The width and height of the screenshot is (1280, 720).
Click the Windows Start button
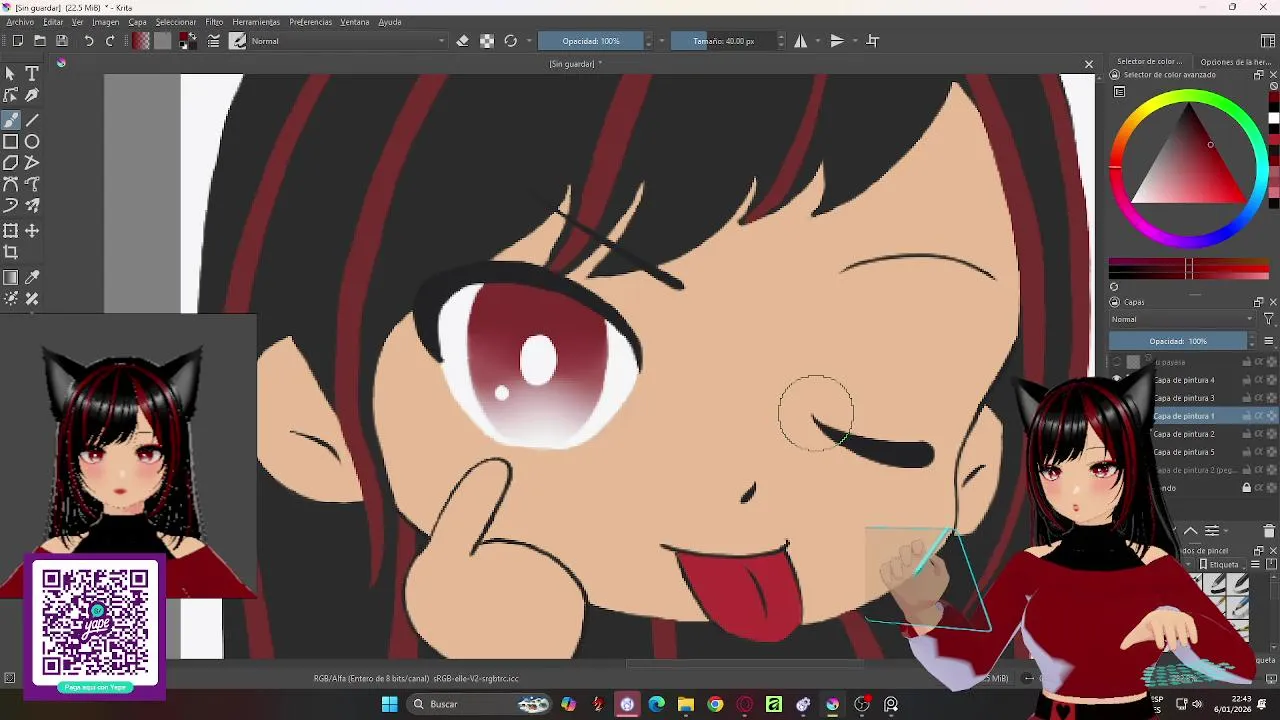pos(389,704)
